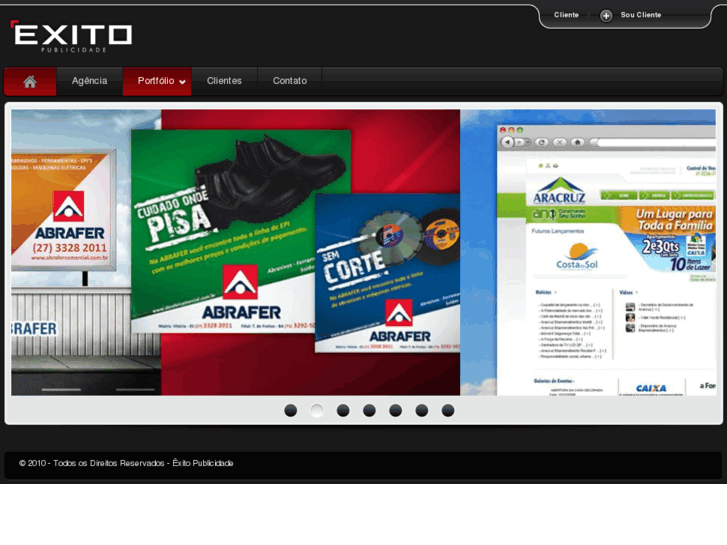Click the blue Sem Corte Abrafer poster
The width and height of the screenshot is (727, 545).
[388, 273]
